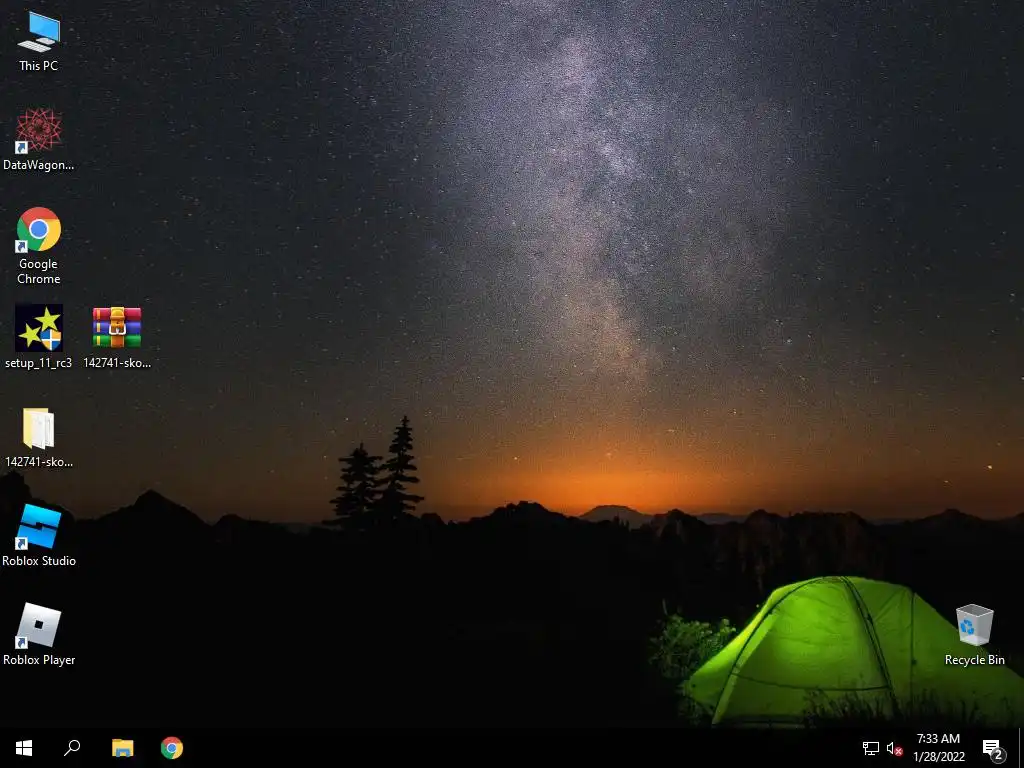Image resolution: width=1024 pixels, height=768 pixels.
Task: Select the This PC desktop icon
Action: (x=39, y=40)
